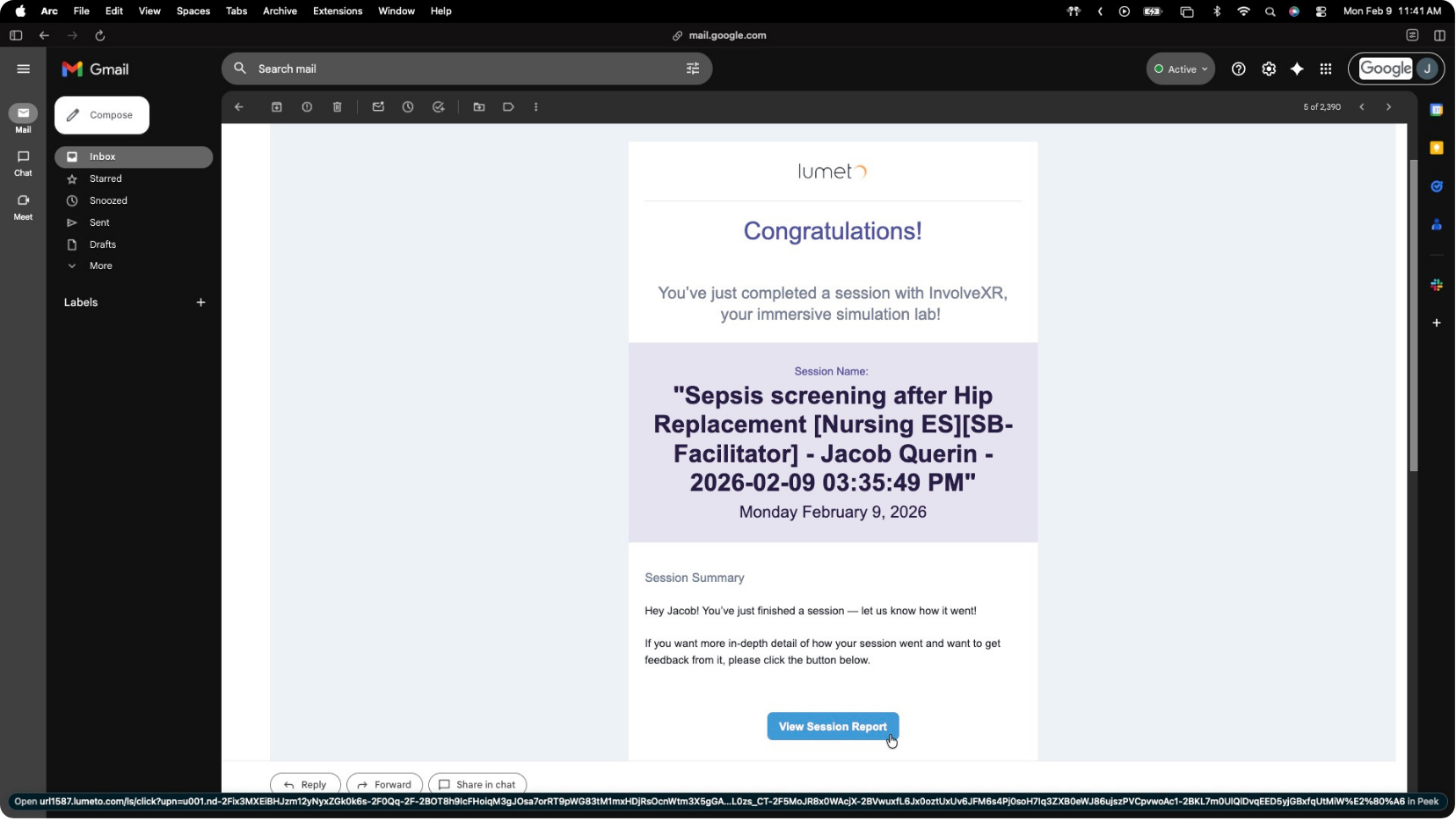Toggle Arc split view icon

[x=1439, y=36]
